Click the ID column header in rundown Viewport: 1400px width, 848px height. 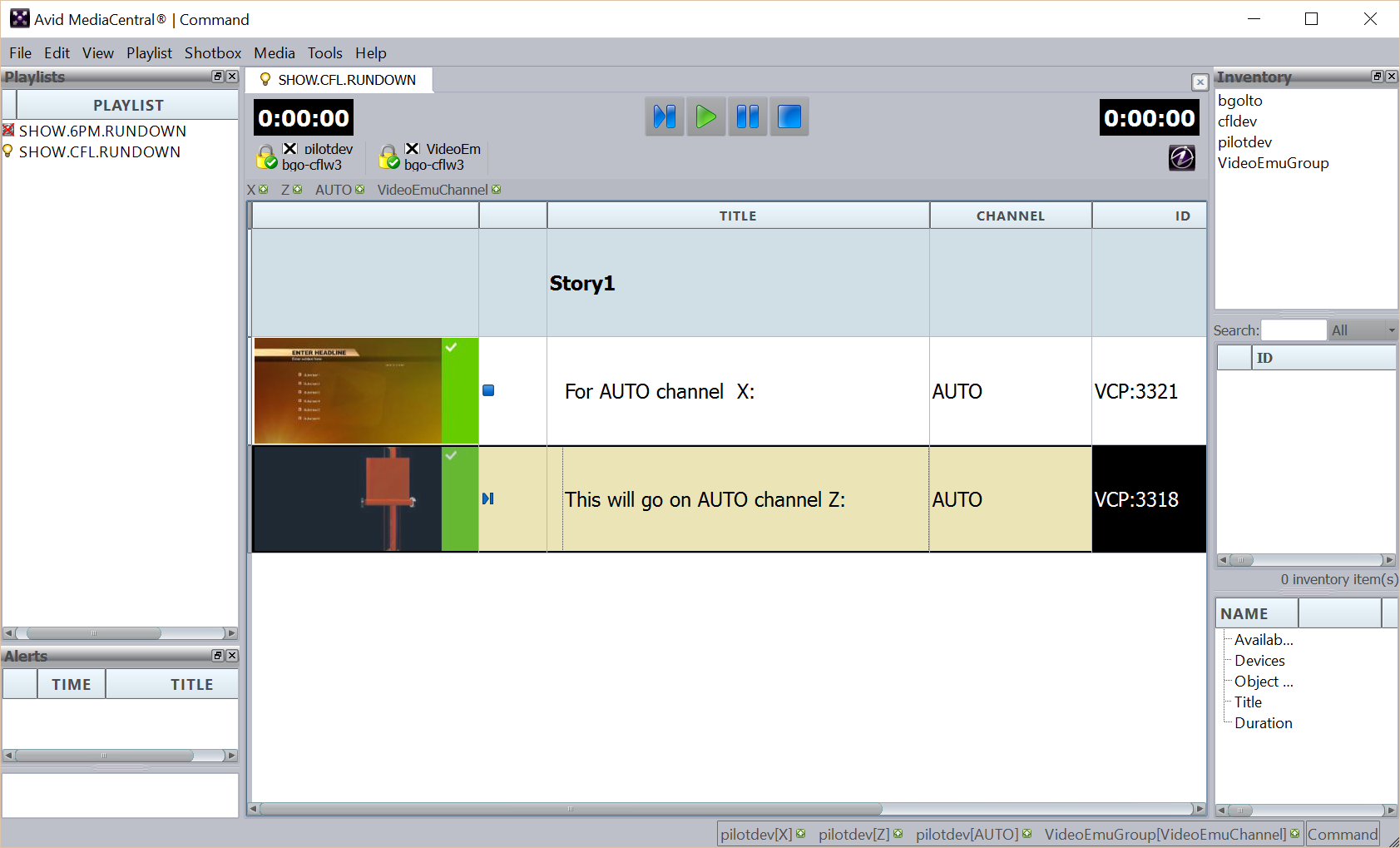pos(1149,216)
